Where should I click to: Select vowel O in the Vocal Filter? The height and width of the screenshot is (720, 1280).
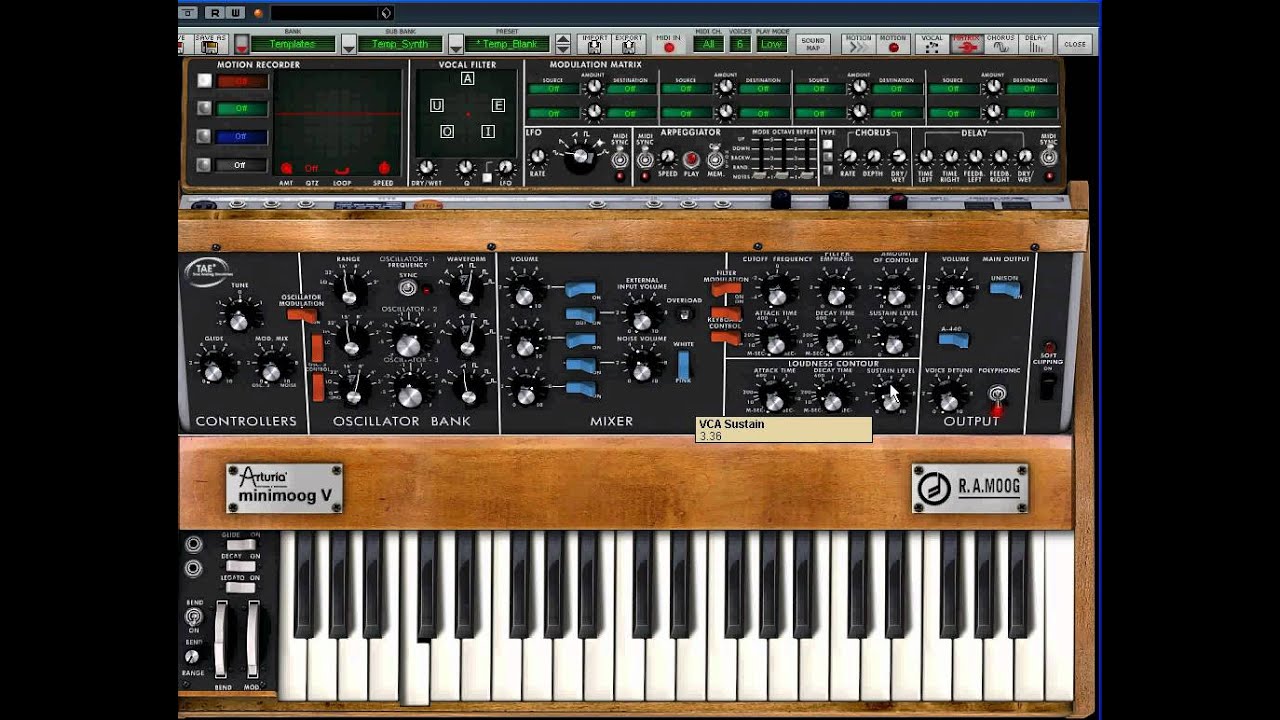[x=447, y=131]
